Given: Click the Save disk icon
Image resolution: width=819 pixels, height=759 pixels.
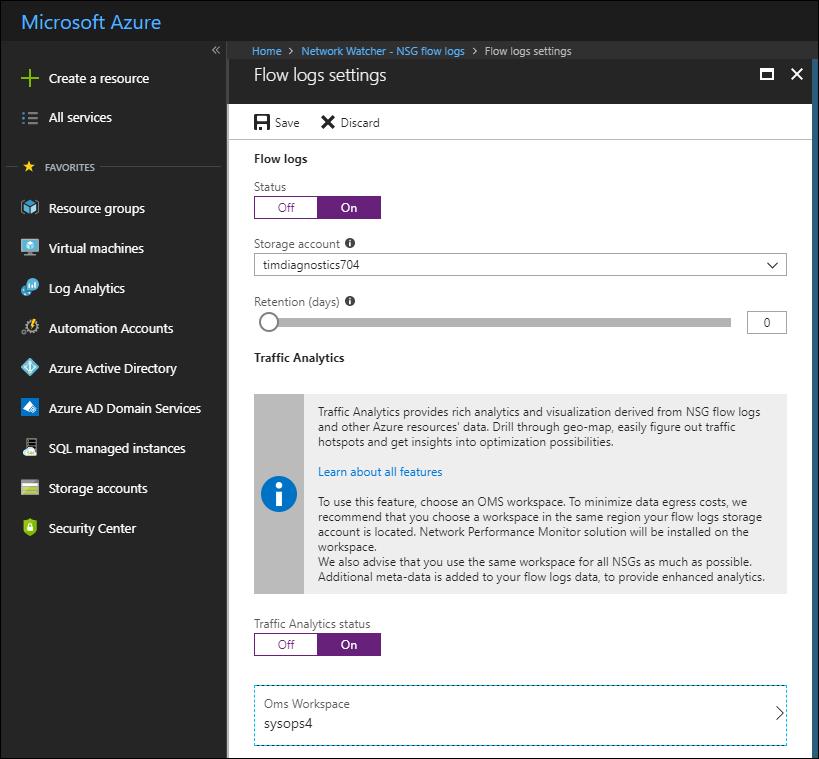Looking at the screenshot, I should pyautogui.click(x=262, y=123).
